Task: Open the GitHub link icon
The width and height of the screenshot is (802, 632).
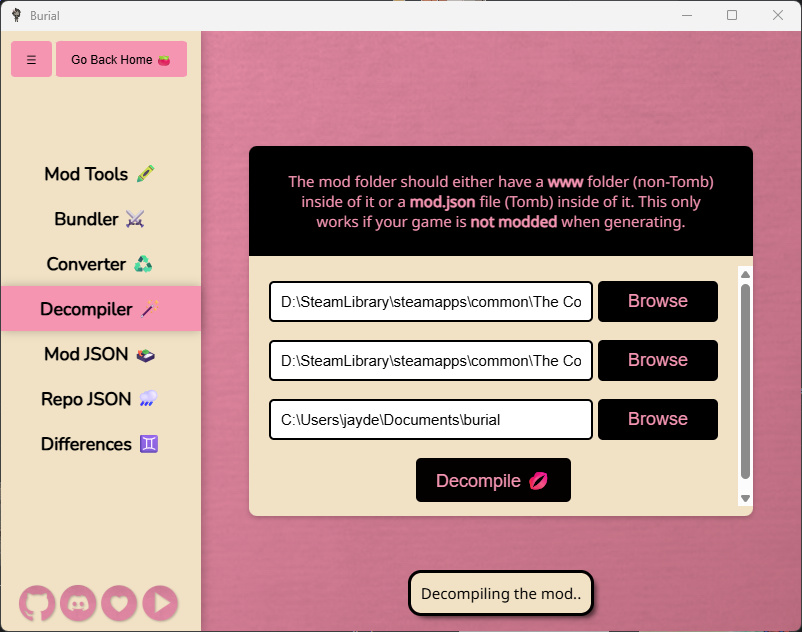Action: 37,603
